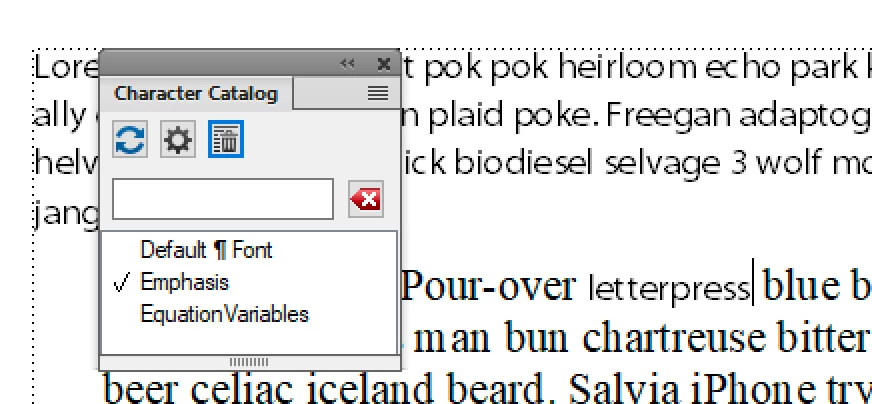Select the Character Catalog tab
The image size is (872, 404).
coord(196,93)
